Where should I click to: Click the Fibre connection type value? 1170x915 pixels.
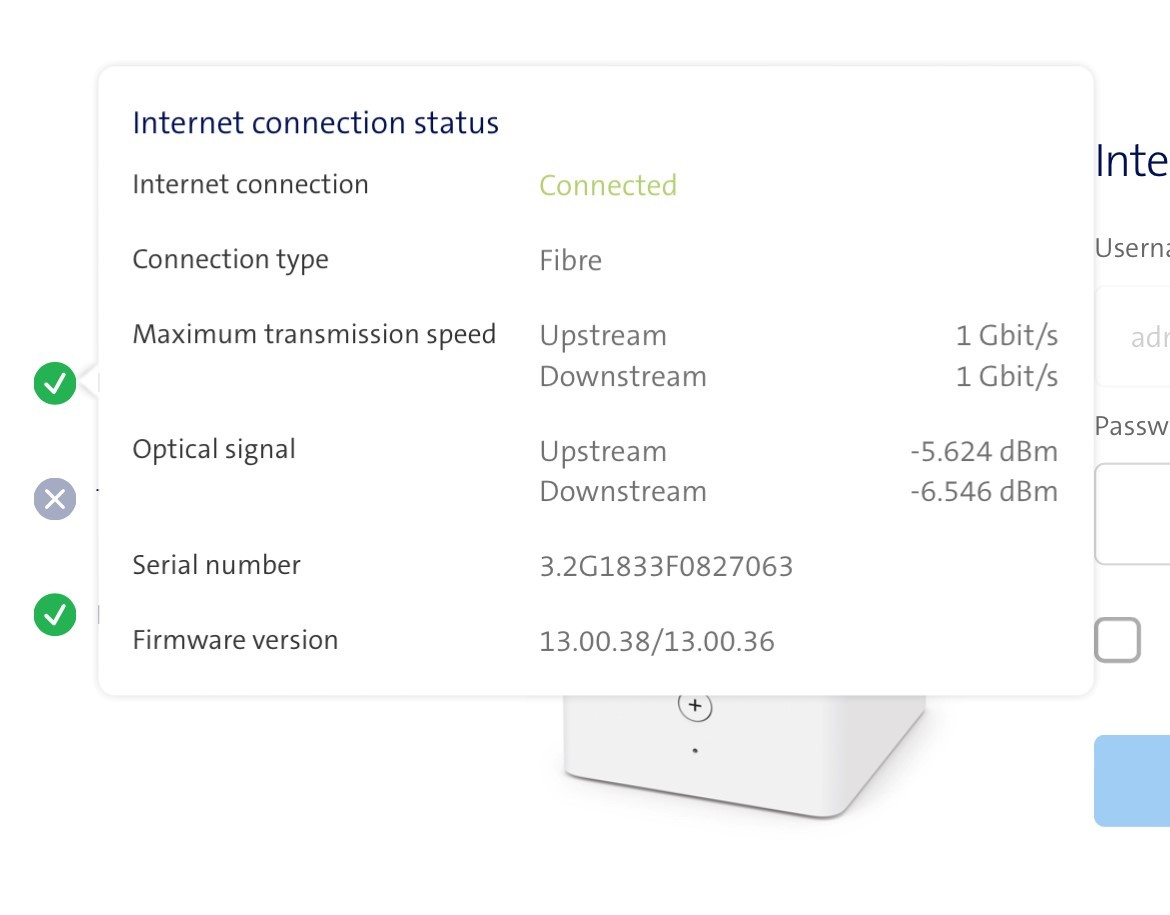point(571,261)
